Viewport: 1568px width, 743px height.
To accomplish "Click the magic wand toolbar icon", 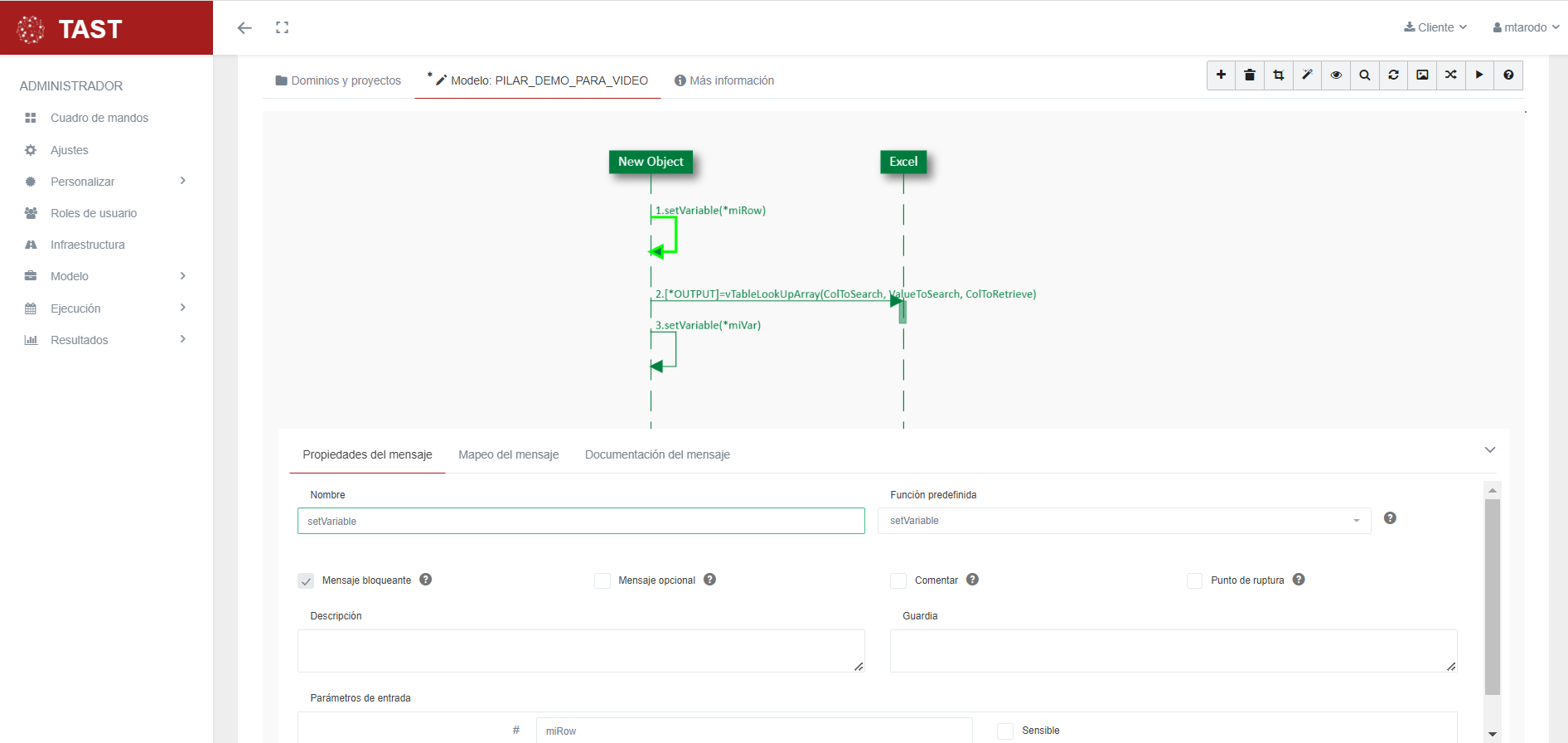I will coord(1307,75).
